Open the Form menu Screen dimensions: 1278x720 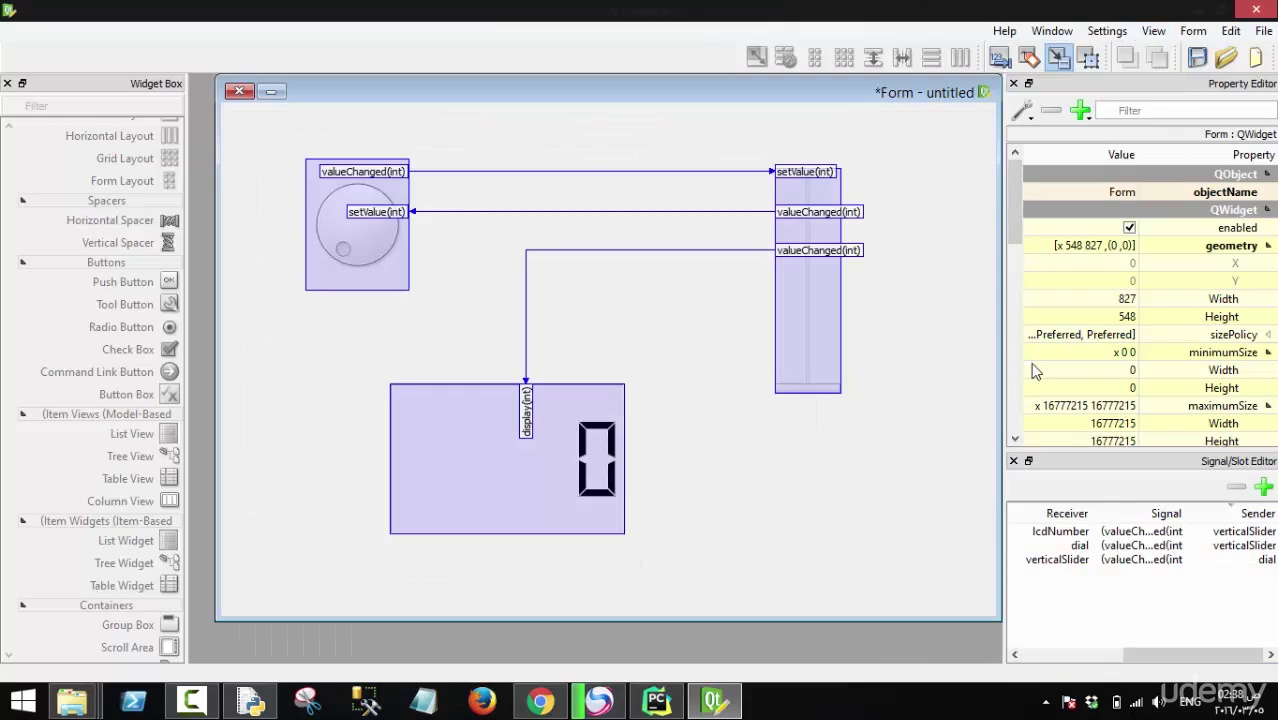(x=1193, y=30)
